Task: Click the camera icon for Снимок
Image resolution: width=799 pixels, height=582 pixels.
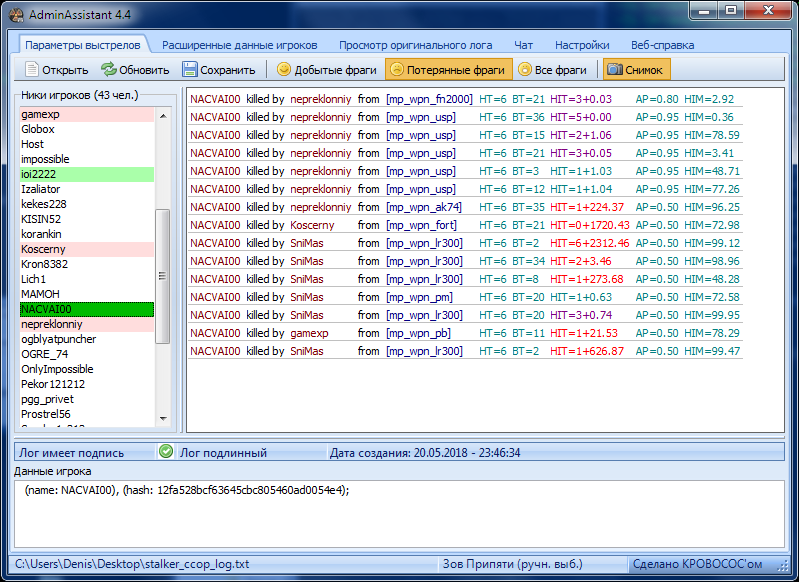Action: coord(615,69)
